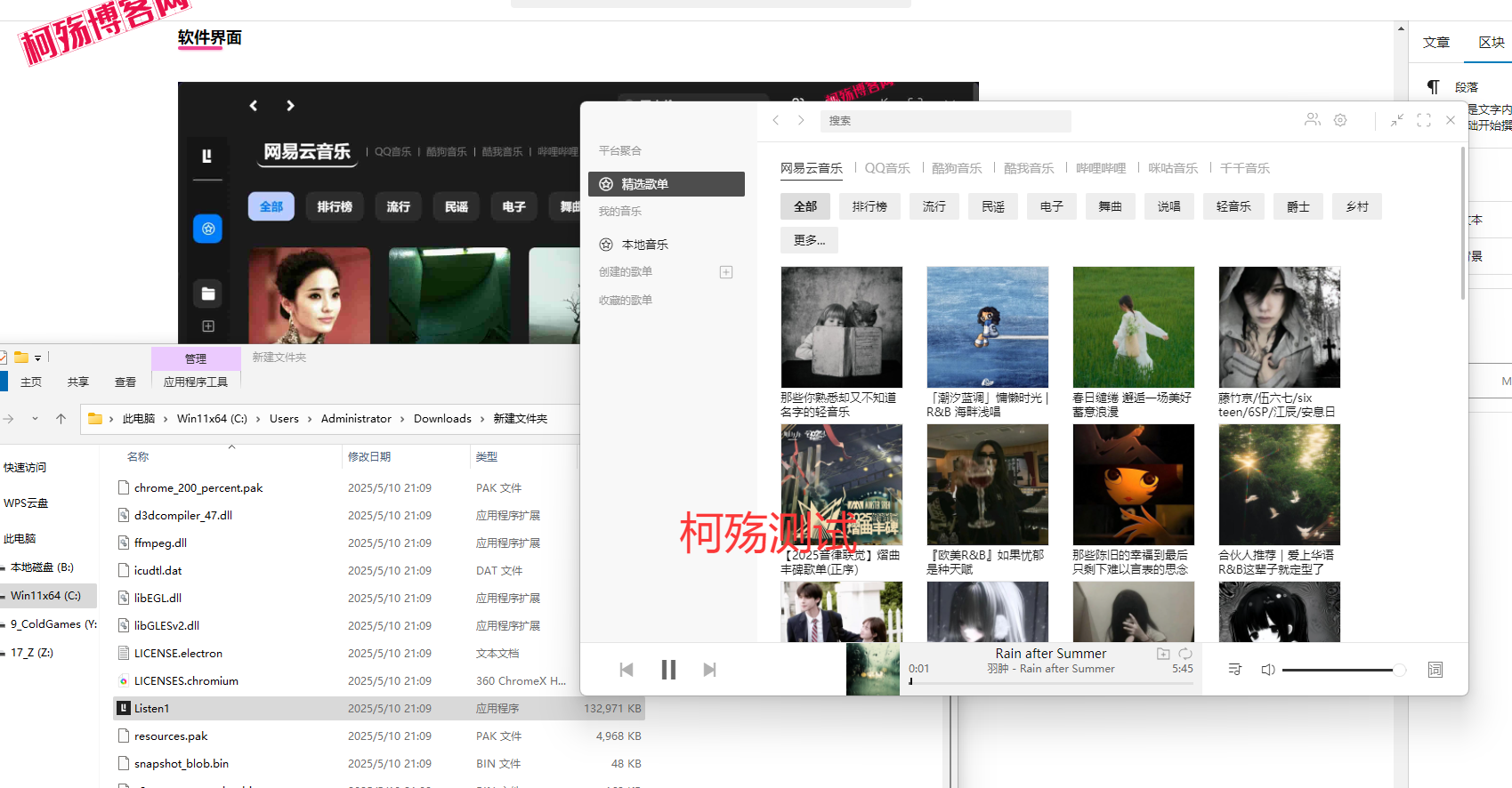This screenshot has width=1512, height=788.
Task: Switch to the 酷狗音乐 source tab
Action: [x=957, y=168]
